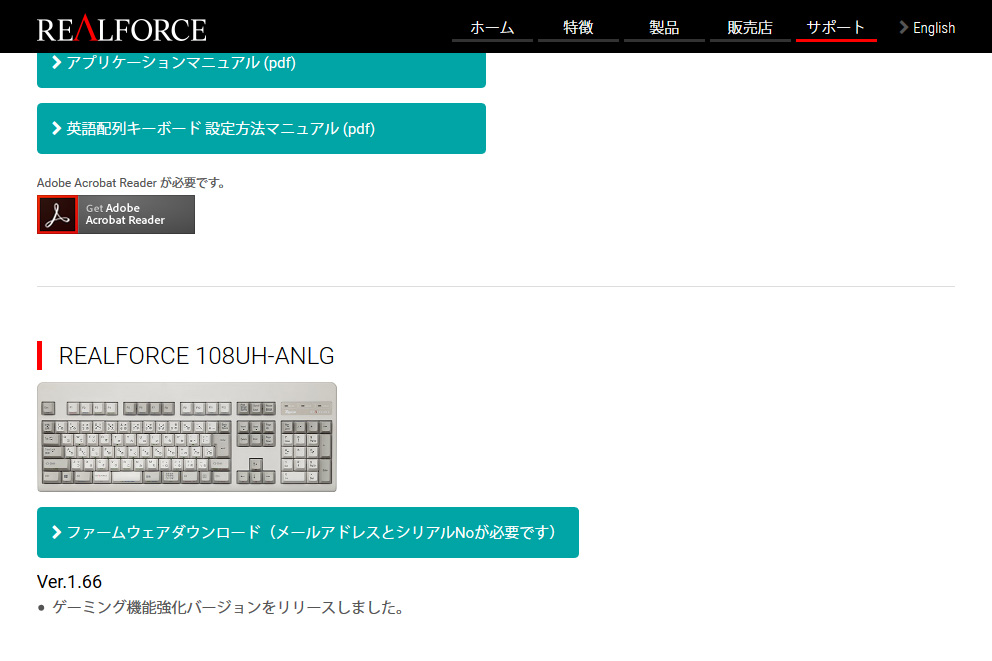Open the 特徴 menu item
This screenshot has height=661, width=992.
[x=578, y=28]
